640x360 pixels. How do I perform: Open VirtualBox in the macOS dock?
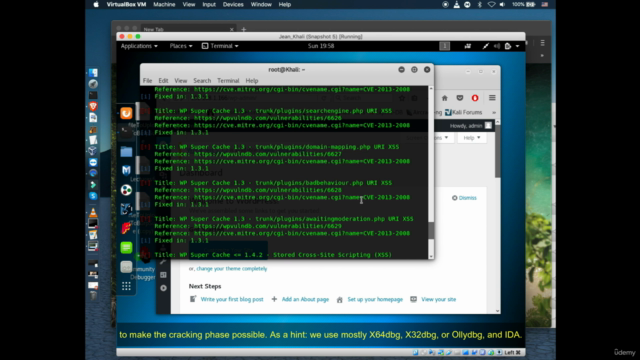pos(93,151)
